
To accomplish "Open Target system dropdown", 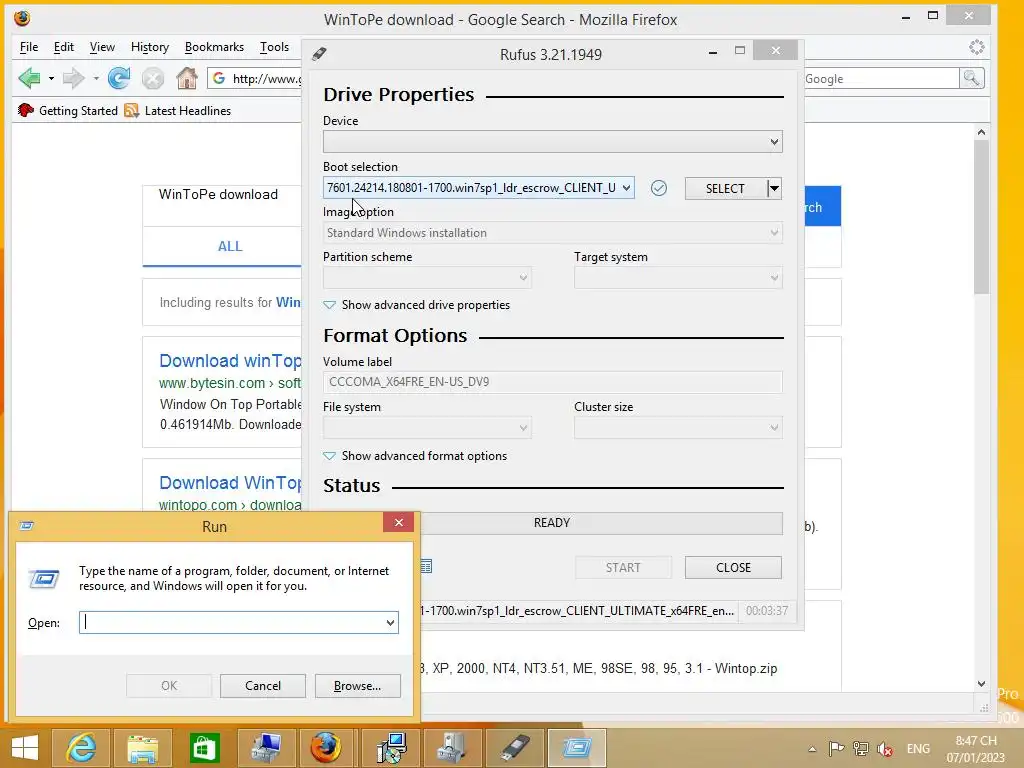I will 678,278.
